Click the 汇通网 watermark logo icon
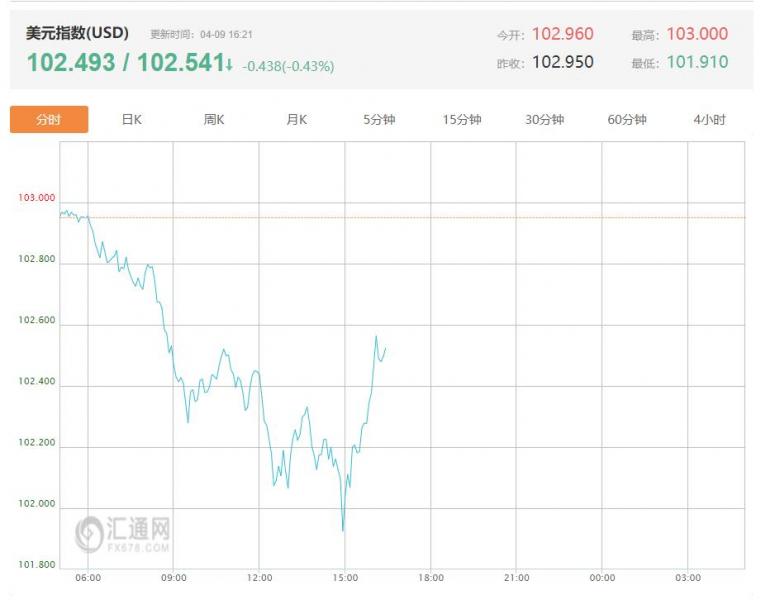This screenshot has width=775, height=600. click(x=91, y=531)
